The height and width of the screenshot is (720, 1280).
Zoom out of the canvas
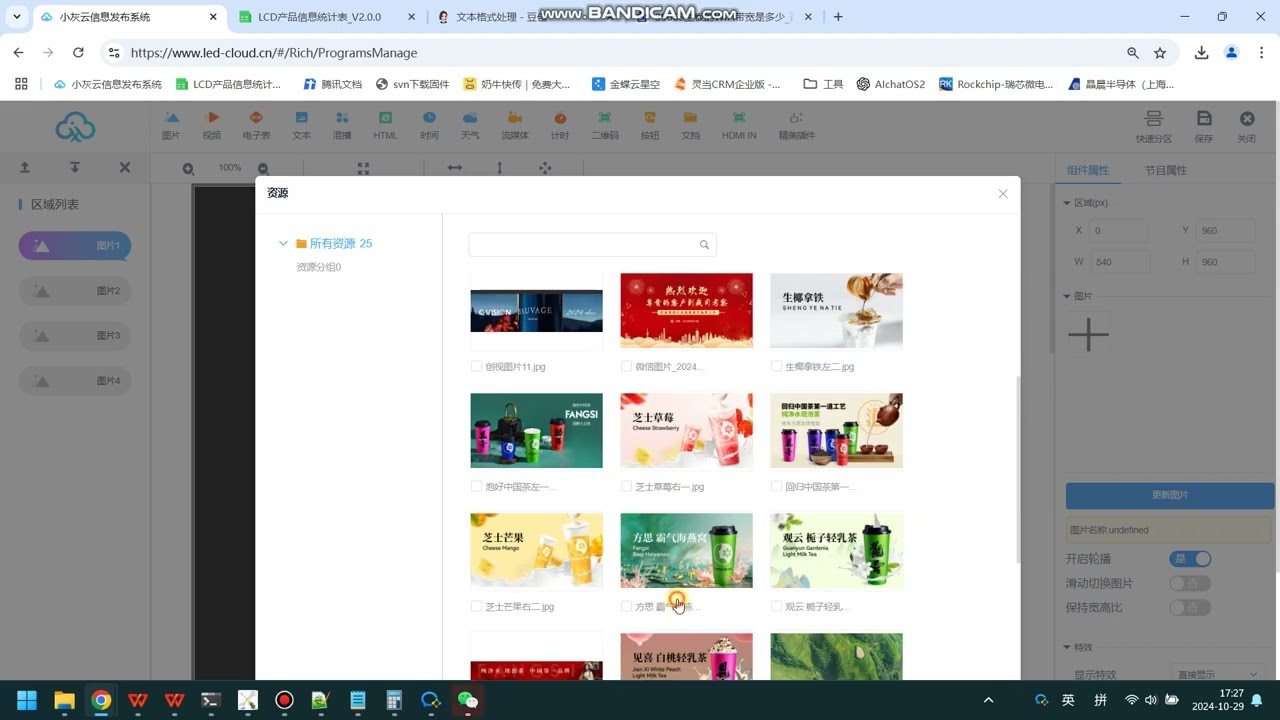(263, 169)
